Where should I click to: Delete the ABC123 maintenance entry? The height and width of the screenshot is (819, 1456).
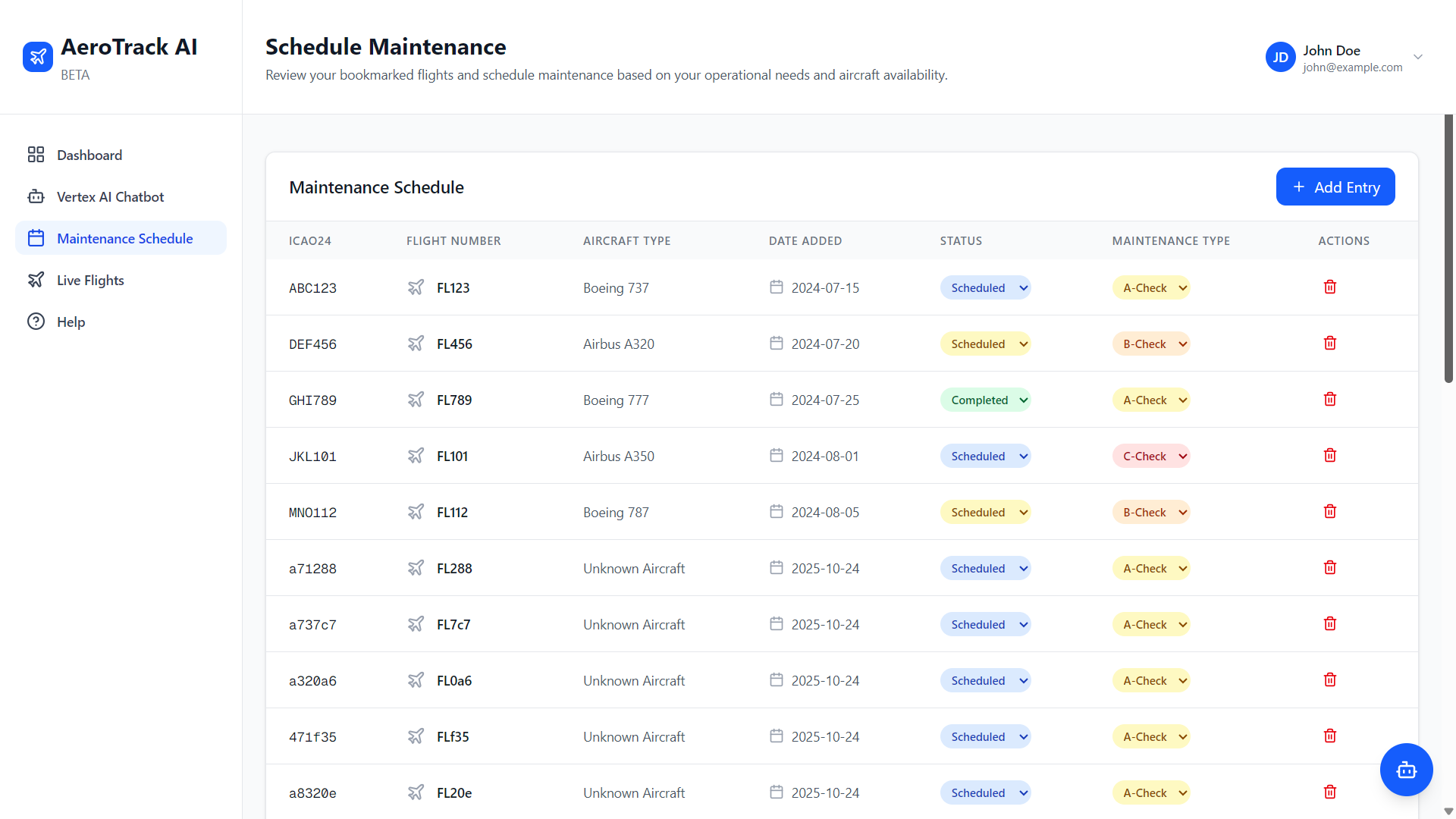pos(1329,287)
